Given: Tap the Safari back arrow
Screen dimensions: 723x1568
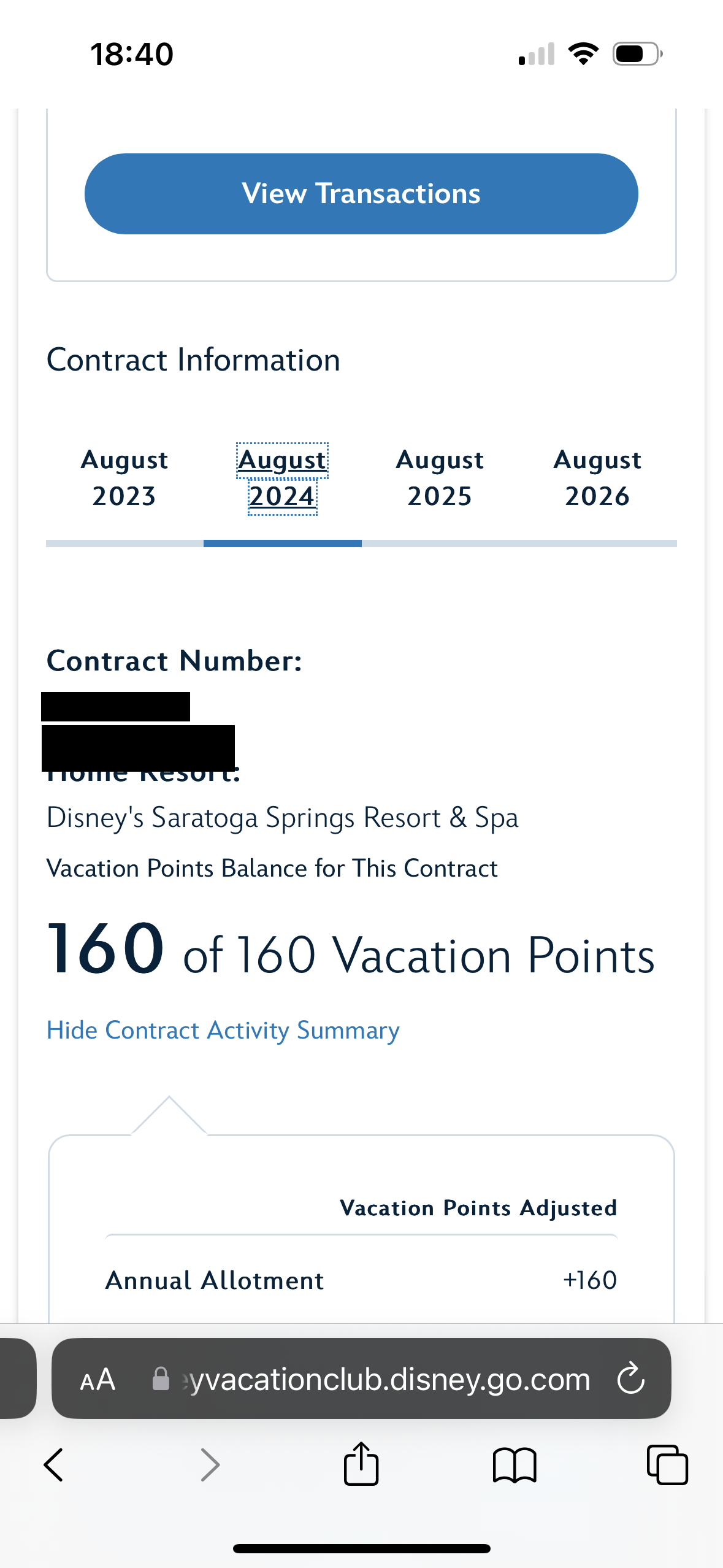Looking at the screenshot, I should [54, 1465].
